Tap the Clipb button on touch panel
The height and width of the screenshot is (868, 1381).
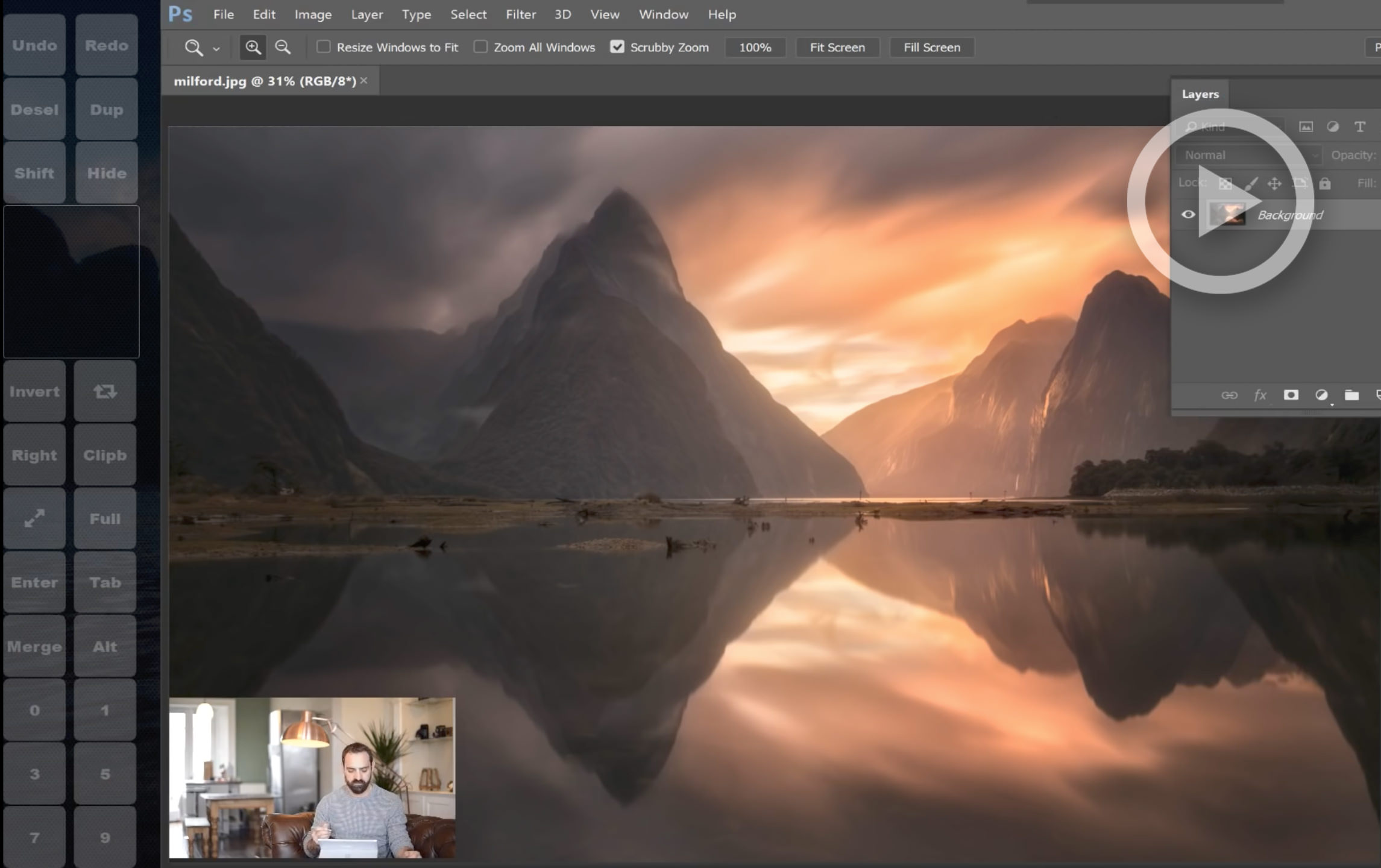tap(105, 455)
